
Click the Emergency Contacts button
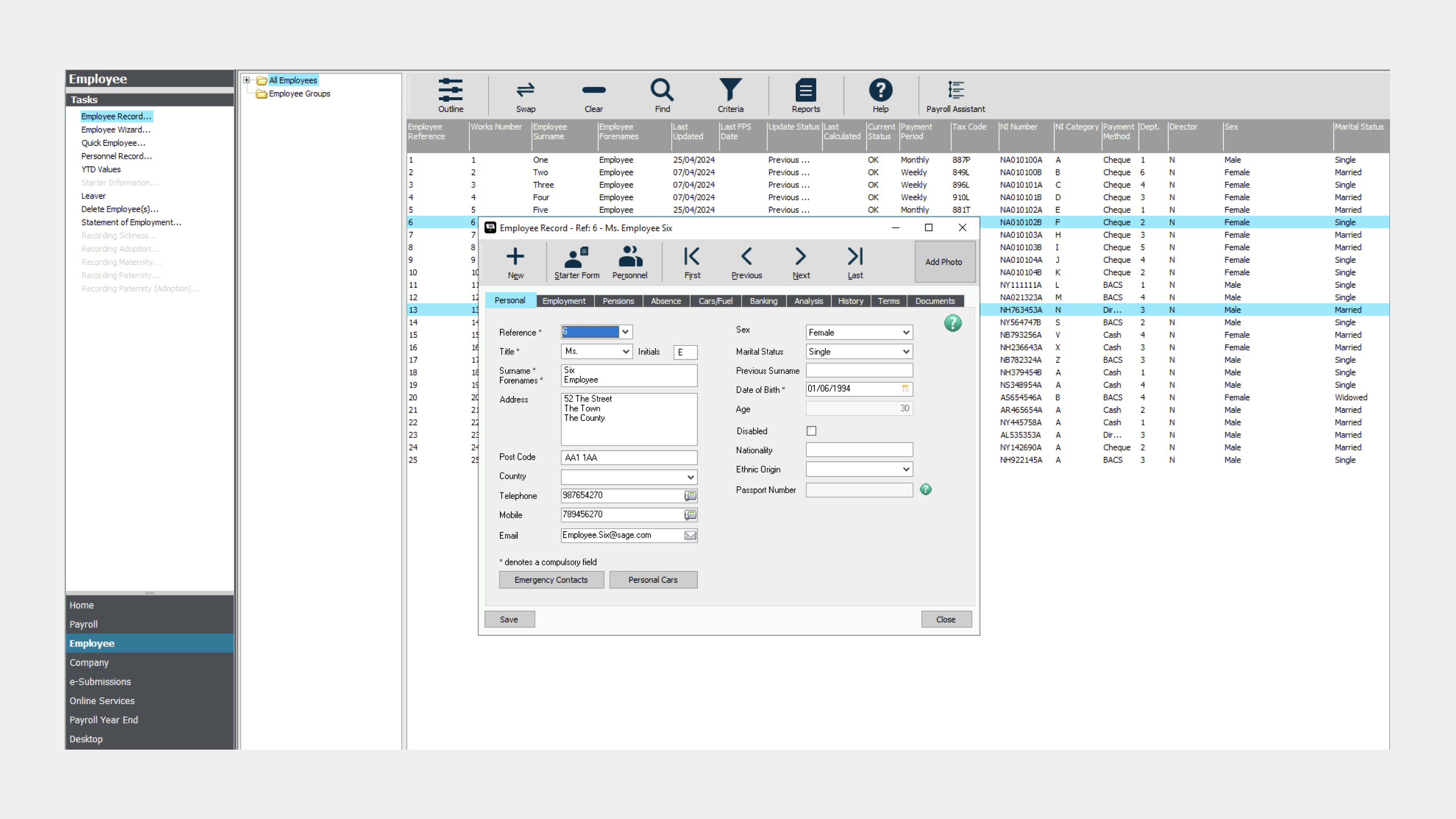coord(551,580)
